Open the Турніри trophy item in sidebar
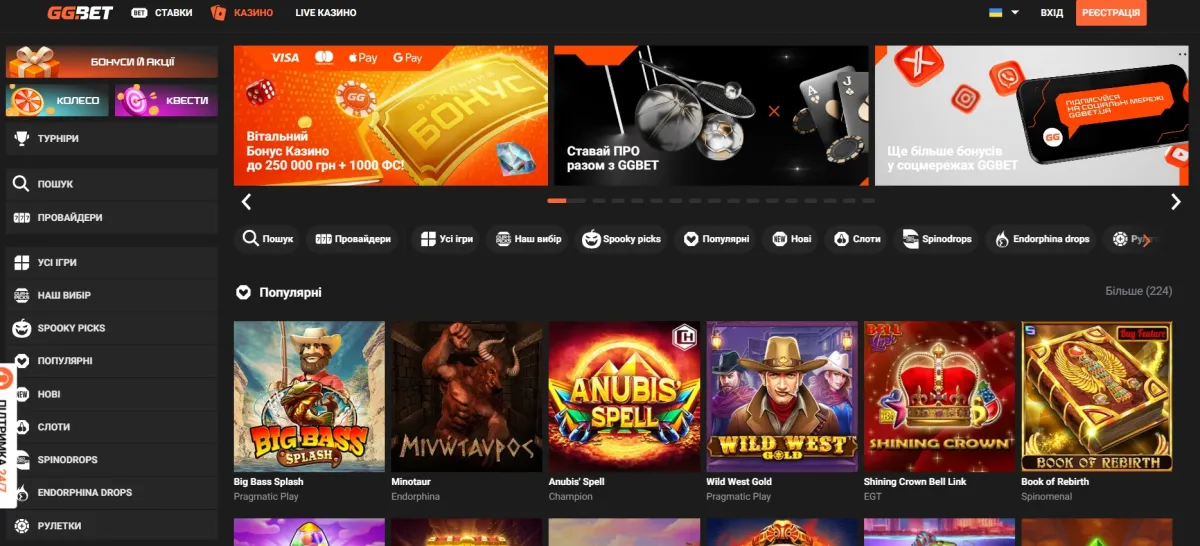This screenshot has height=546, width=1200. tap(111, 138)
